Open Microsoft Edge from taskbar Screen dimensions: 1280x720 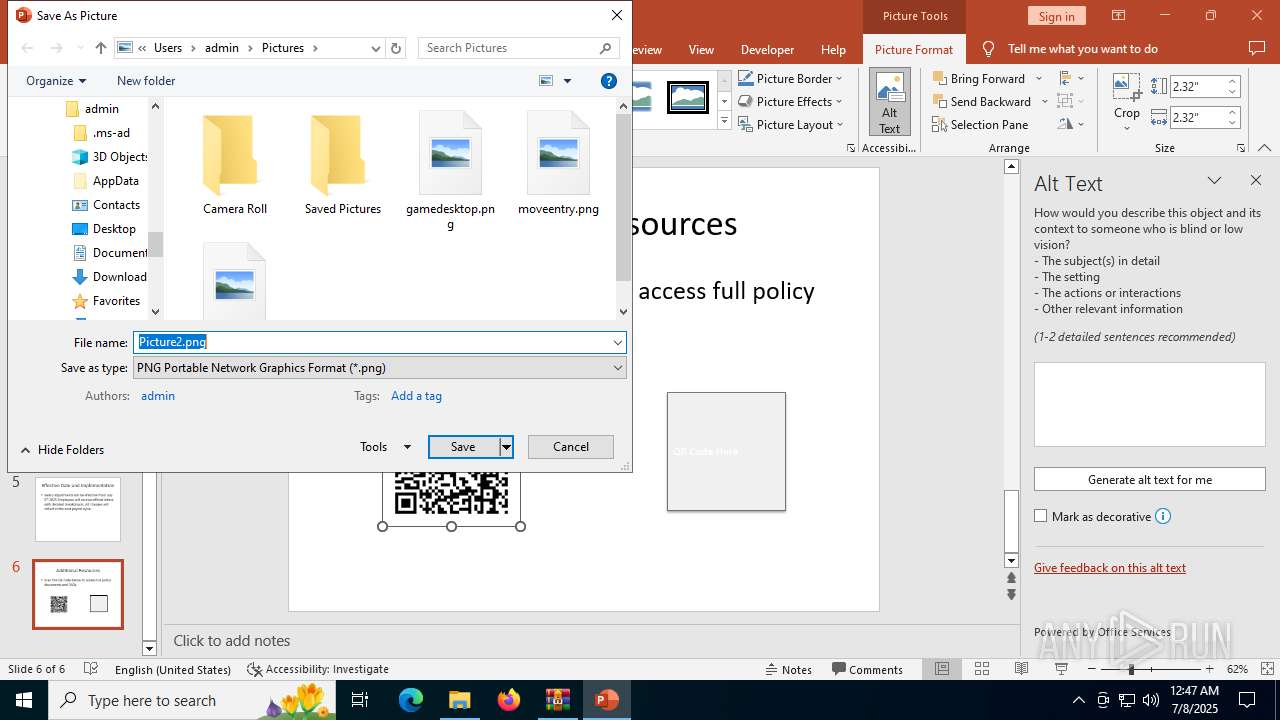[411, 700]
